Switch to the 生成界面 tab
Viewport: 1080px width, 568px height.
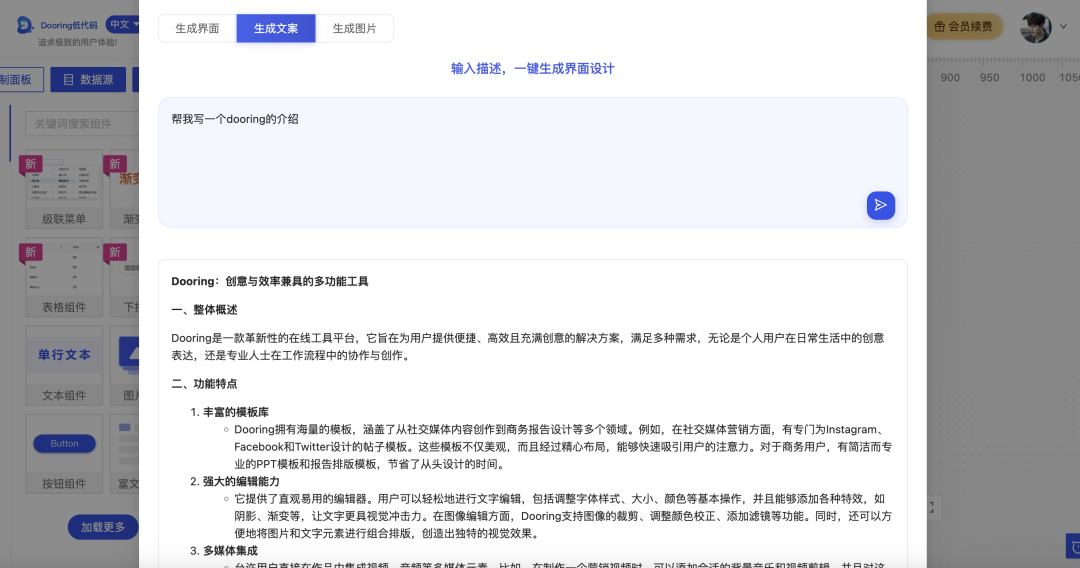point(197,28)
